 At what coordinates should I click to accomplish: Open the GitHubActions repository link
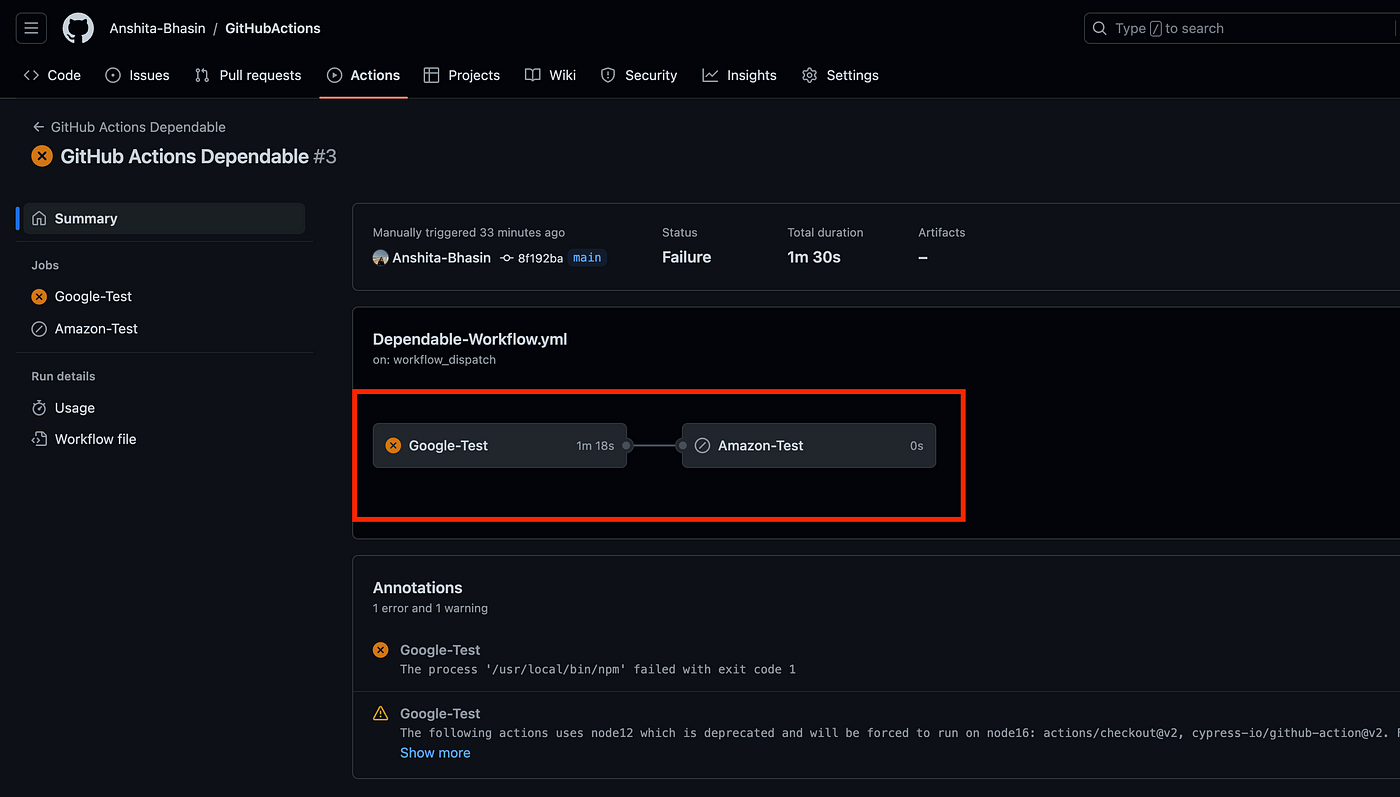coord(273,28)
